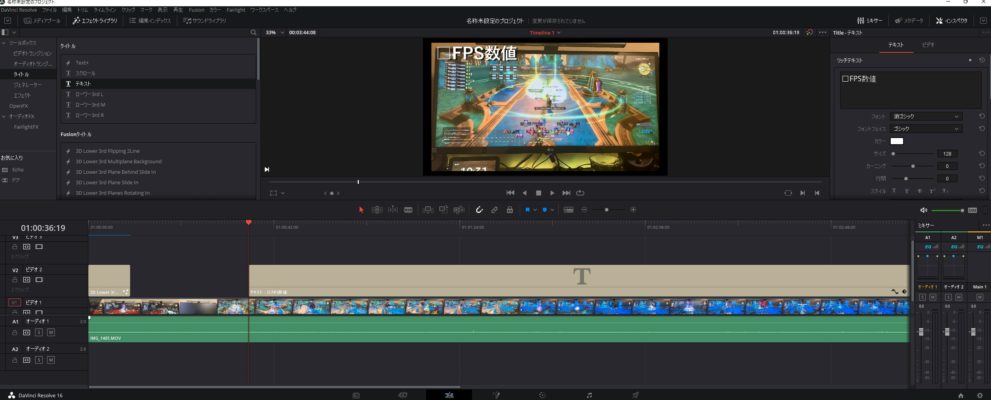Open the Fairlight menu in menu bar
The image size is (991, 400).
pyautogui.click(x=236, y=11)
